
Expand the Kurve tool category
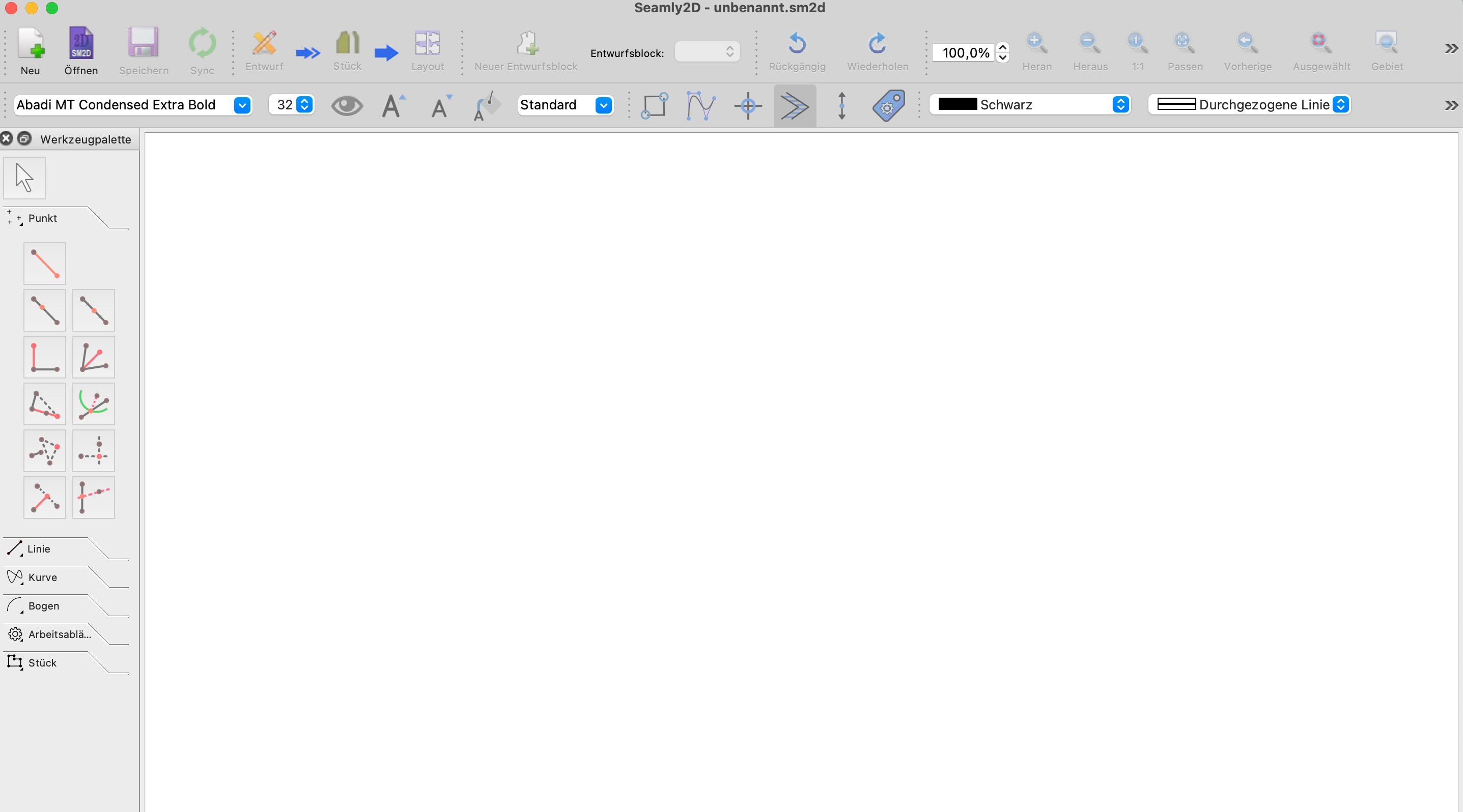(43, 577)
